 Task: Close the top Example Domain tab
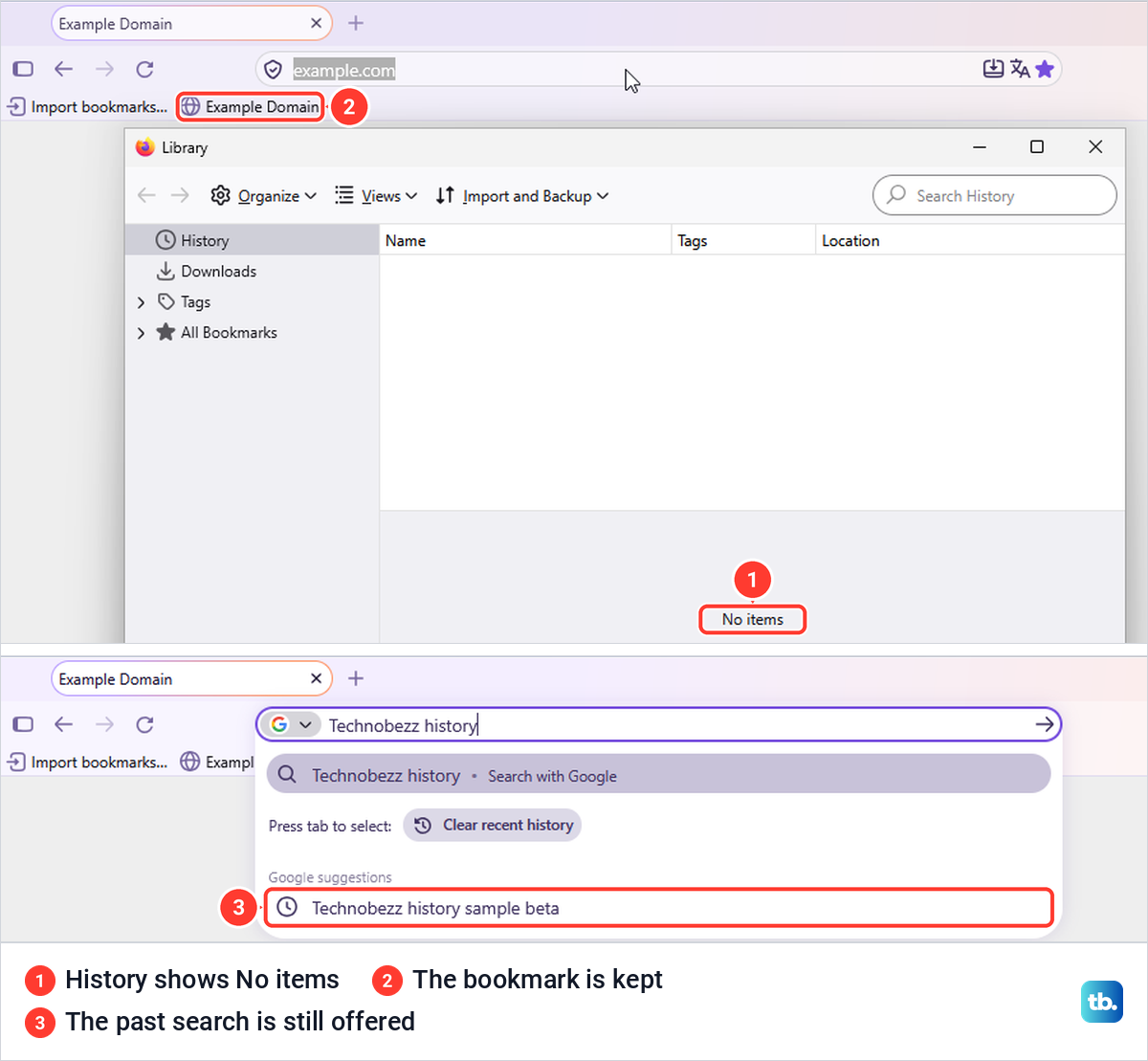[316, 23]
